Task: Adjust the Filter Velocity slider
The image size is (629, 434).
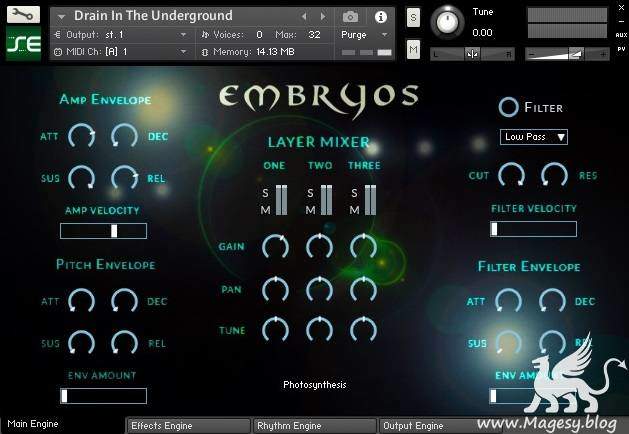Action: (533, 229)
